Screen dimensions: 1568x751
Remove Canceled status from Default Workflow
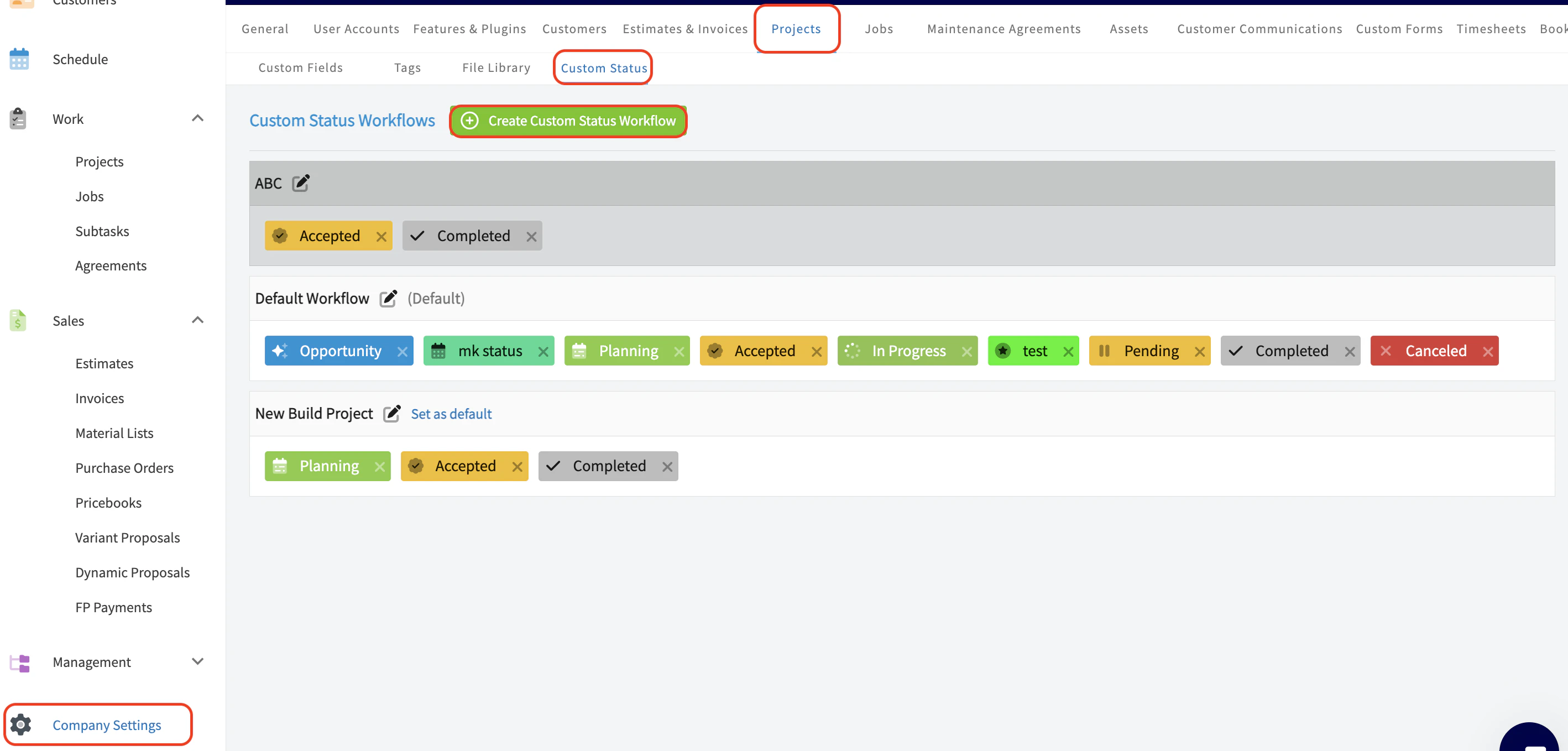tap(1488, 351)
